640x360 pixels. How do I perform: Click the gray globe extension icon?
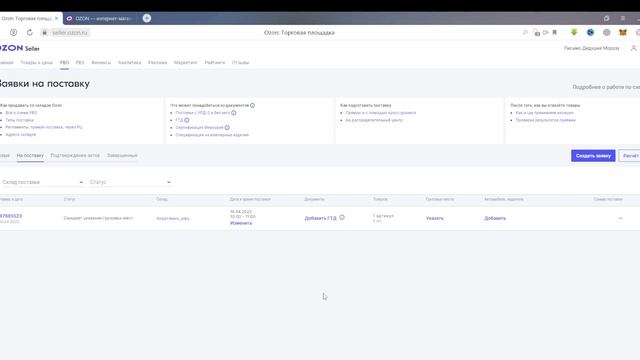pos(607,32)
